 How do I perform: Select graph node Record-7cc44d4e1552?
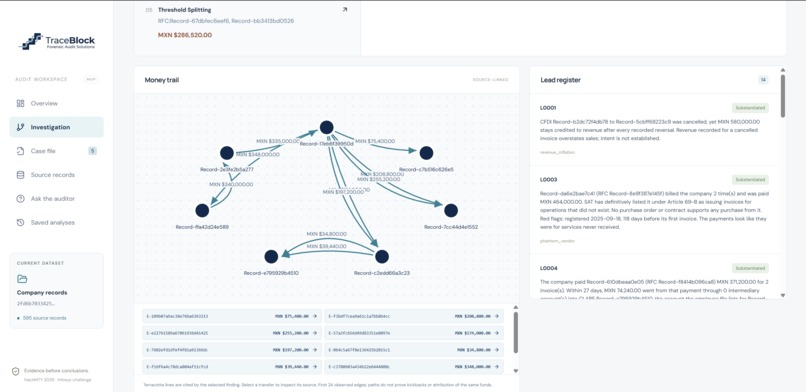(x=451, y=210)
